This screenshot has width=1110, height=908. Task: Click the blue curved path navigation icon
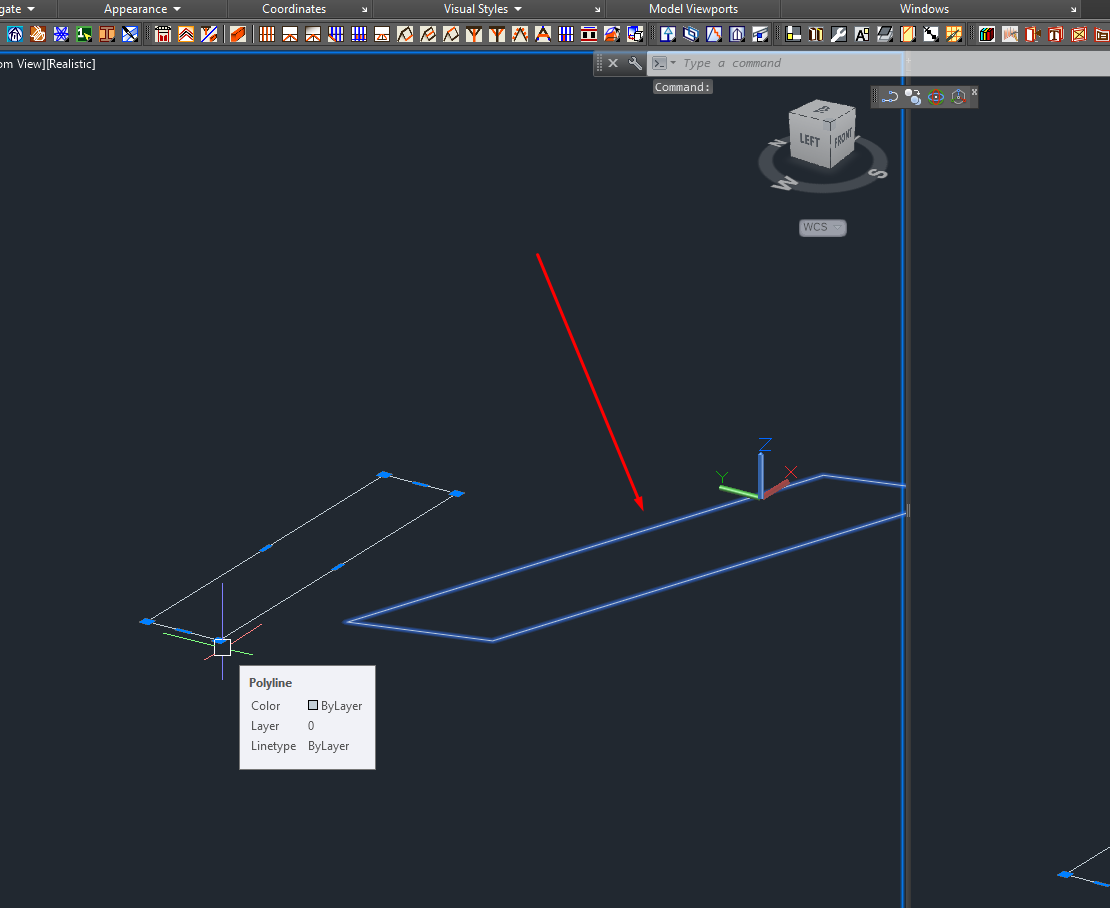pyautogui.click(x=890, y=97)
